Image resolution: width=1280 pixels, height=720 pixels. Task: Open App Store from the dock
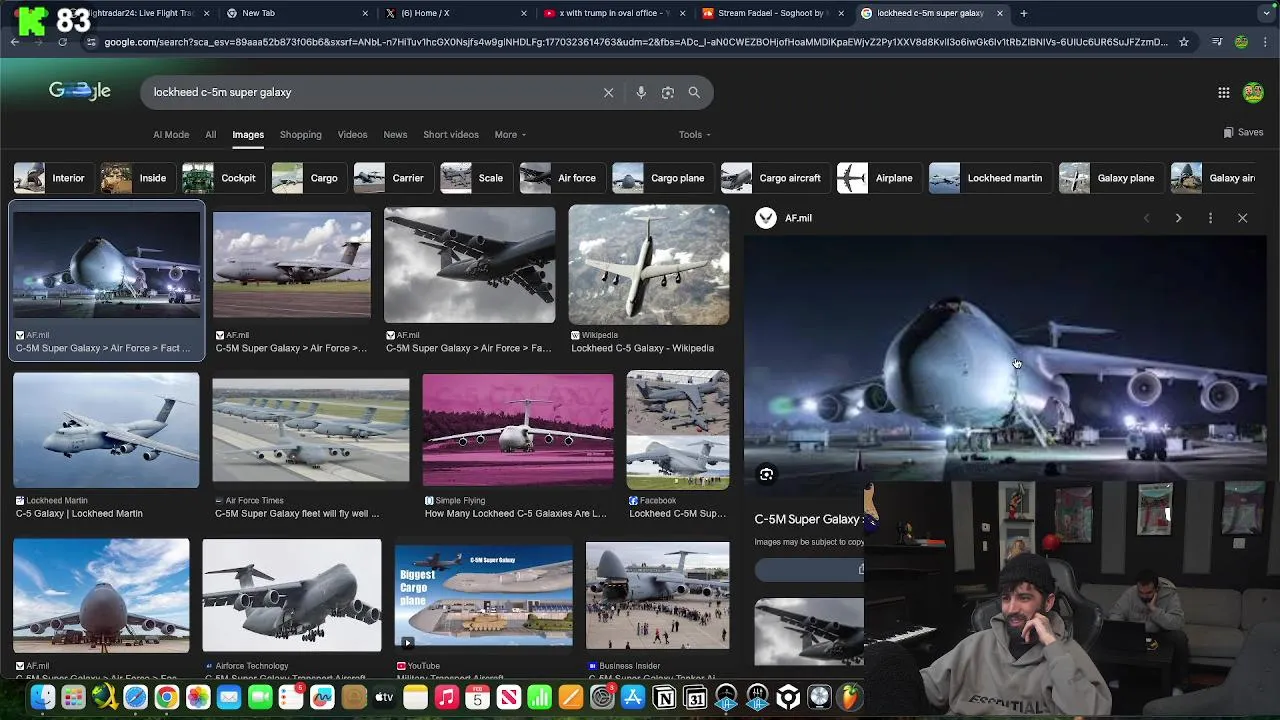[x=632, y=697]
